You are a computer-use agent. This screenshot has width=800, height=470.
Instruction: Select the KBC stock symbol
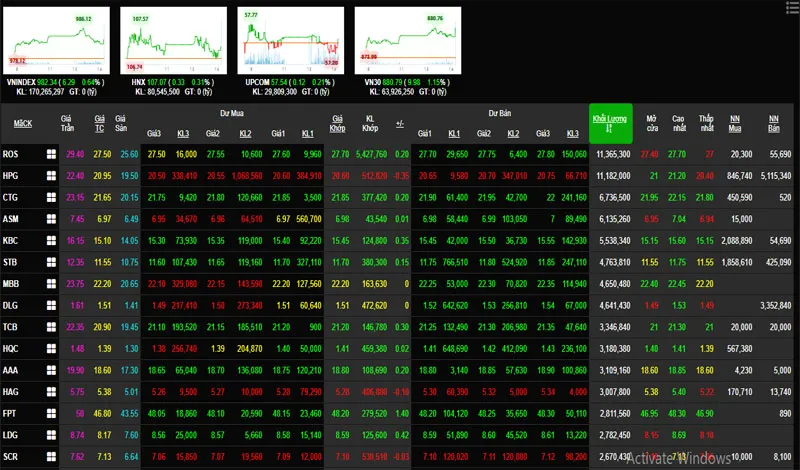10,240
